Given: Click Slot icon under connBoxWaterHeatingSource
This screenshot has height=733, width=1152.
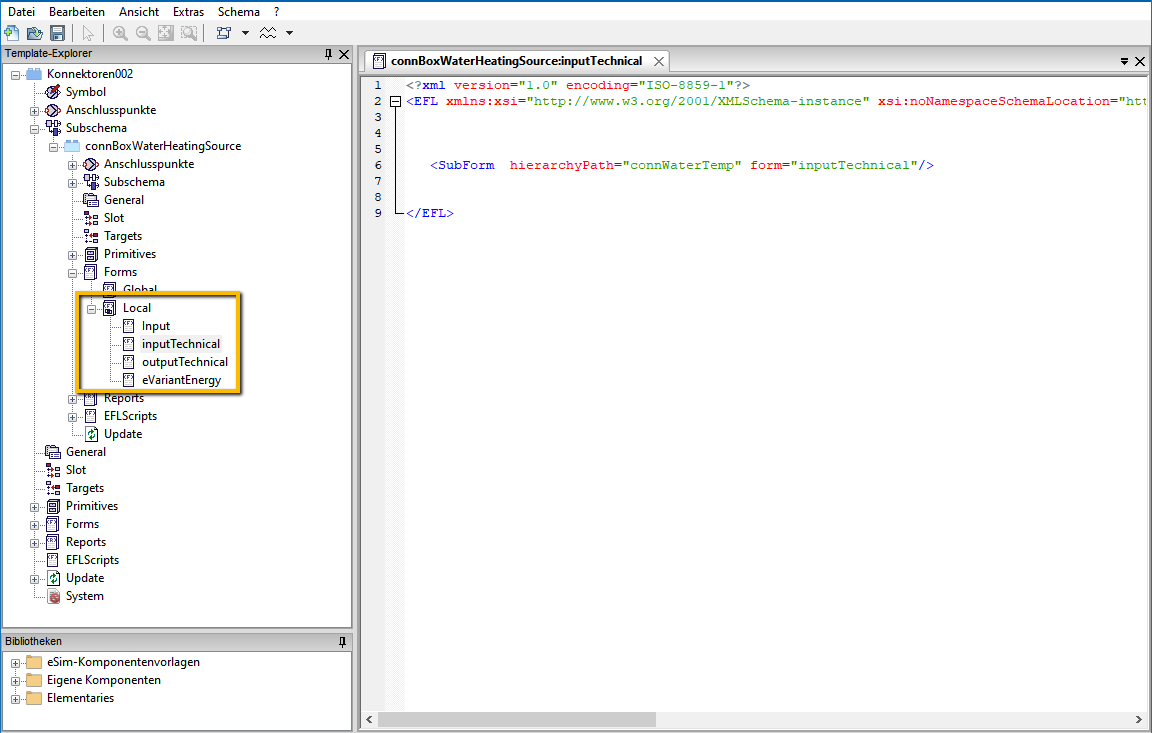Looking at the screenshot, I should (91, 218).
